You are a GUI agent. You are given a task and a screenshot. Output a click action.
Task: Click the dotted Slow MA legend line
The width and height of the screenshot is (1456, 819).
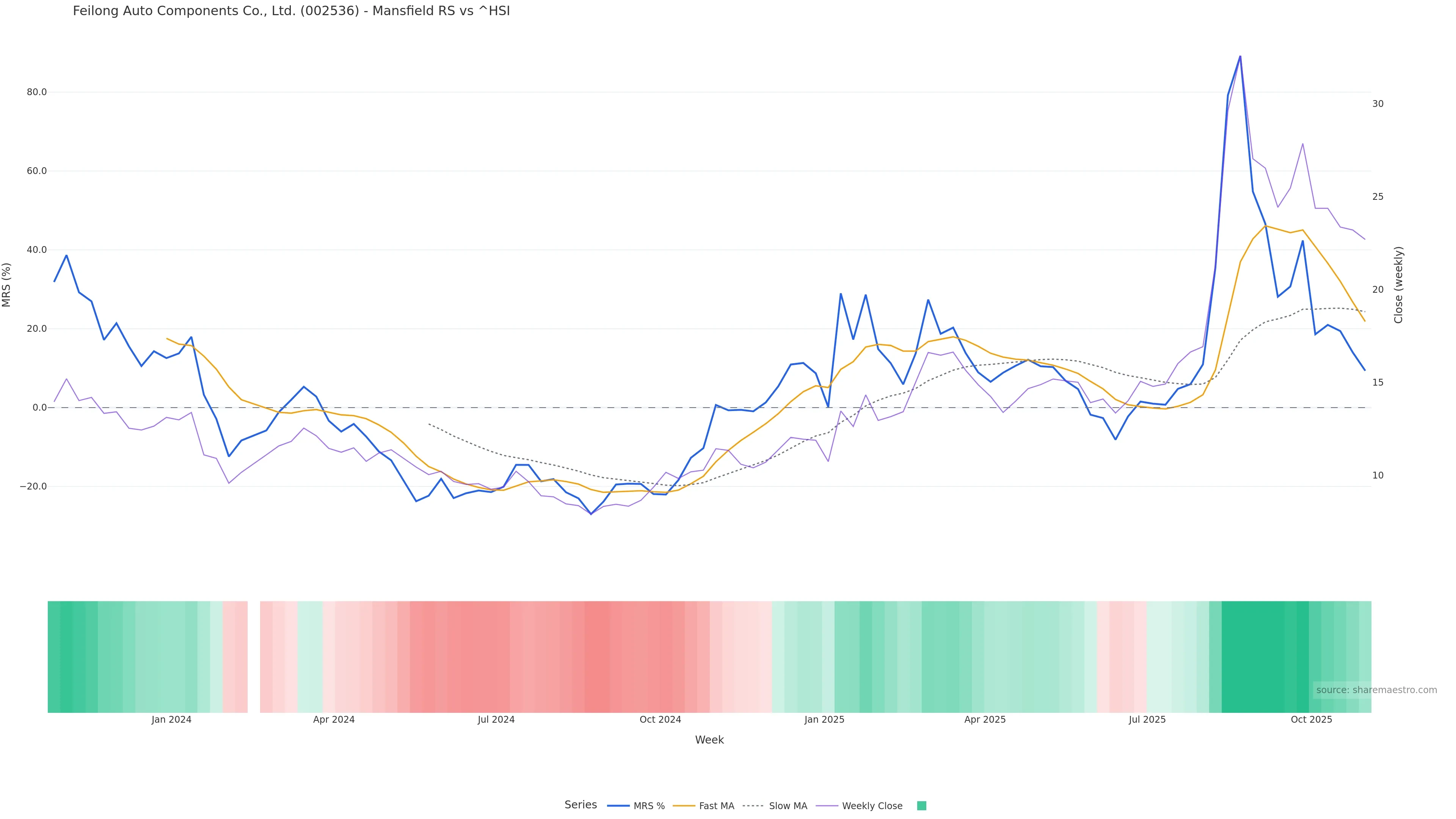tap(753, 806)
